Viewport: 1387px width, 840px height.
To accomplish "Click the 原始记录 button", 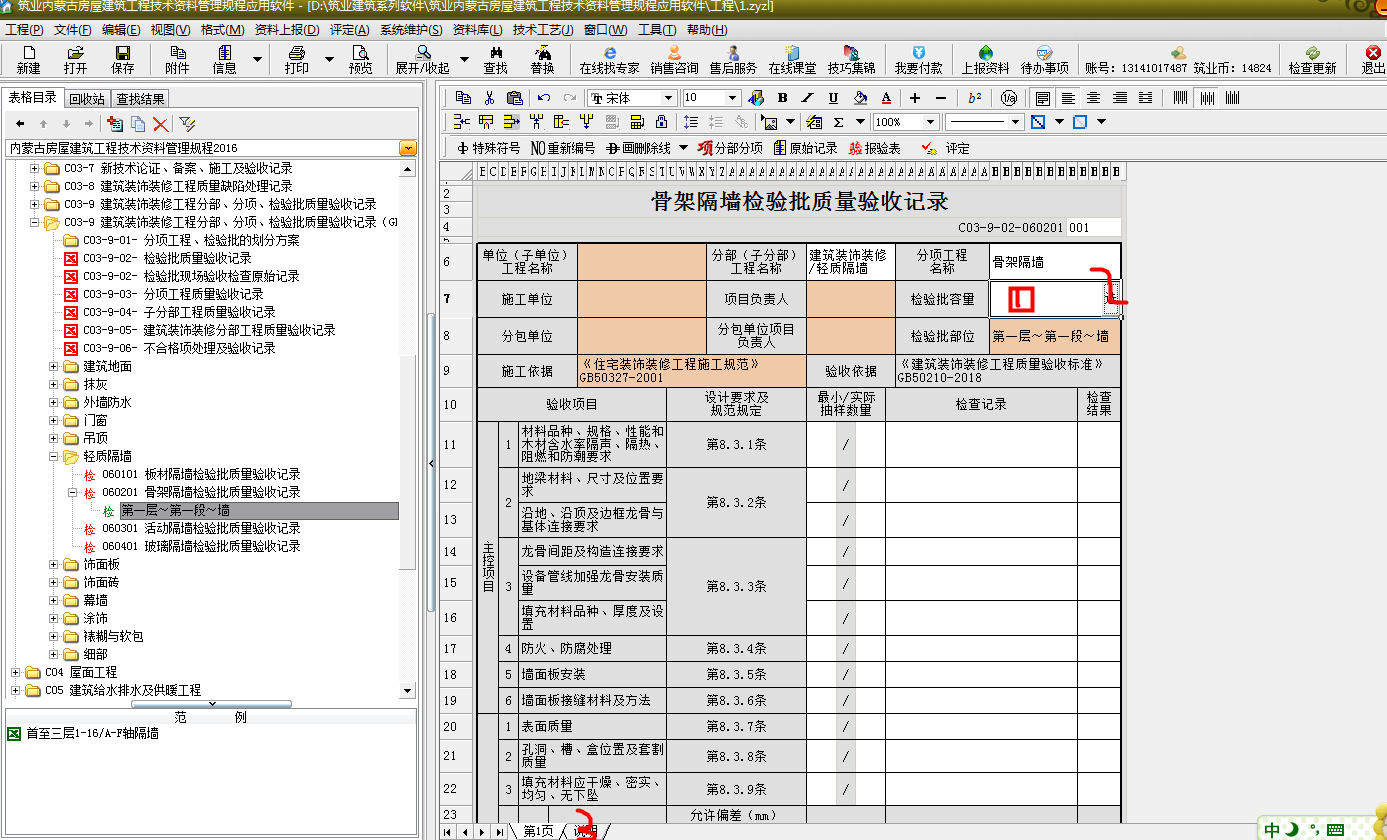I will click(806, 148).
